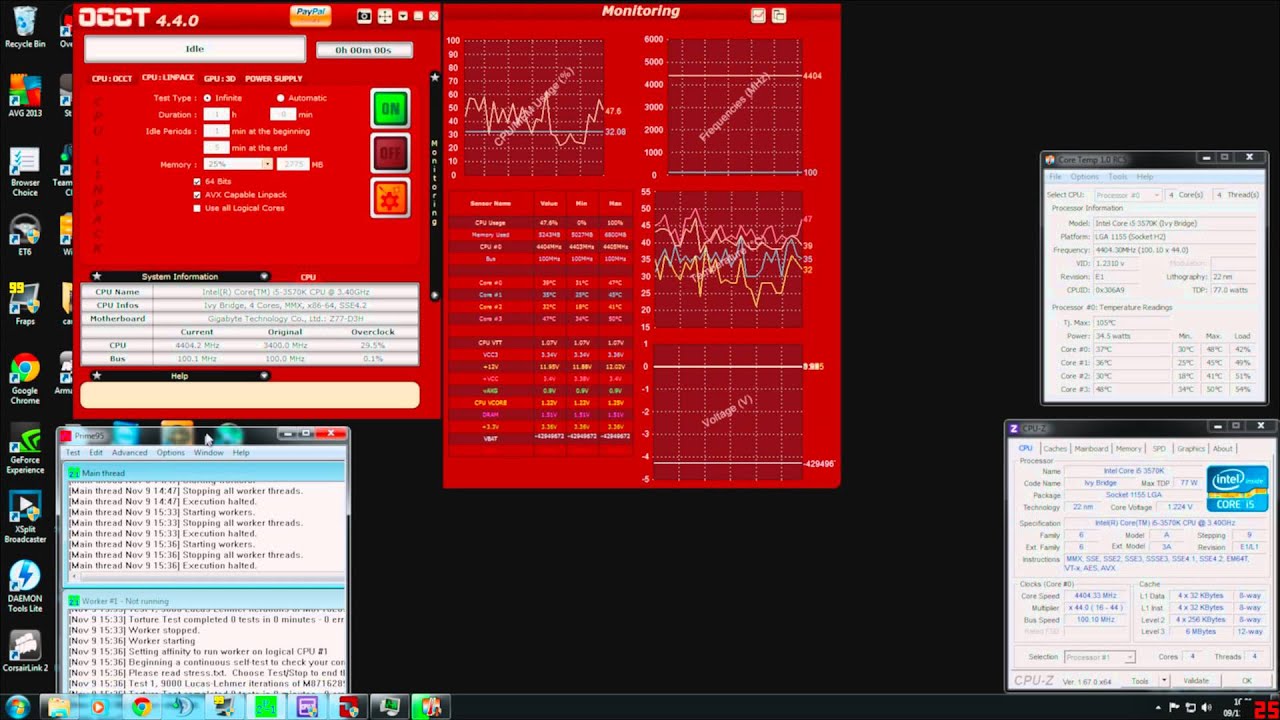
Task: Switch to the Graphics tab in CPU-Z
Action: pyautogui.click(x=1190, y=449)
